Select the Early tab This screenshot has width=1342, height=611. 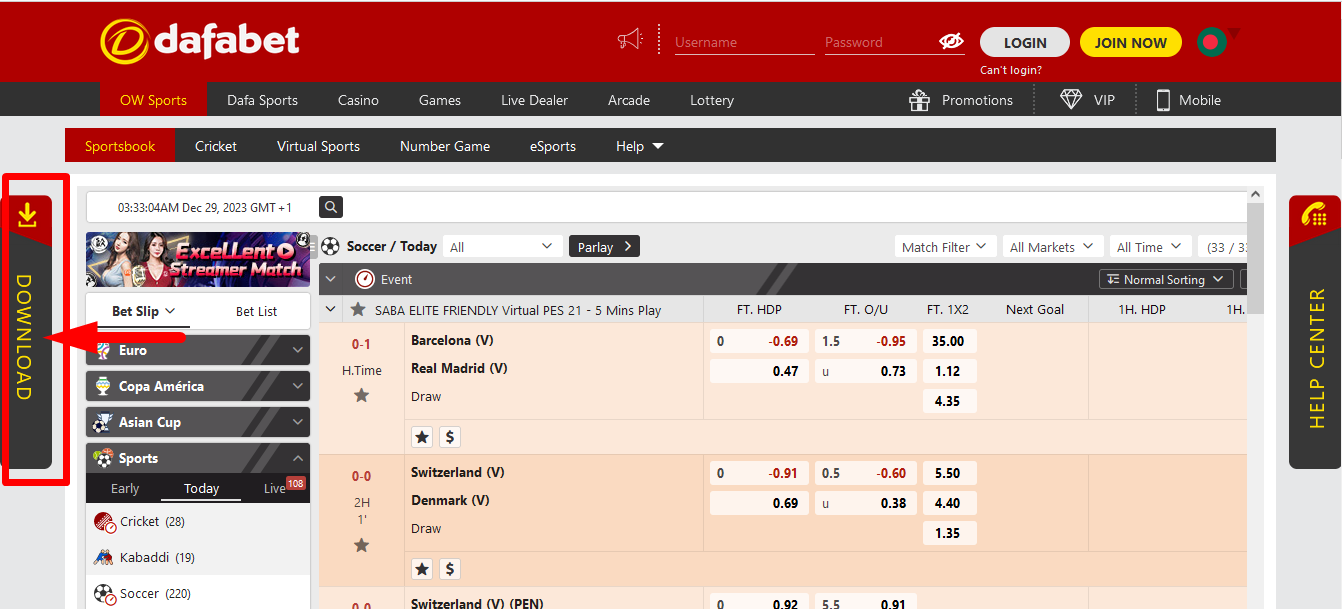125,488
